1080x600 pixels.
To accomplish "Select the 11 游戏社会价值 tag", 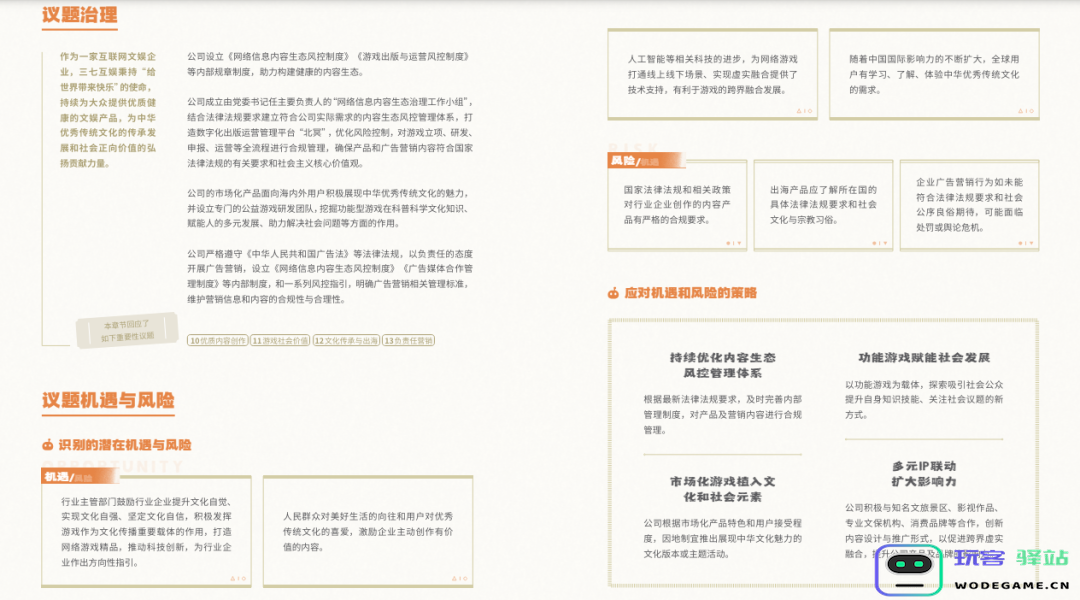I will point(280,340).
